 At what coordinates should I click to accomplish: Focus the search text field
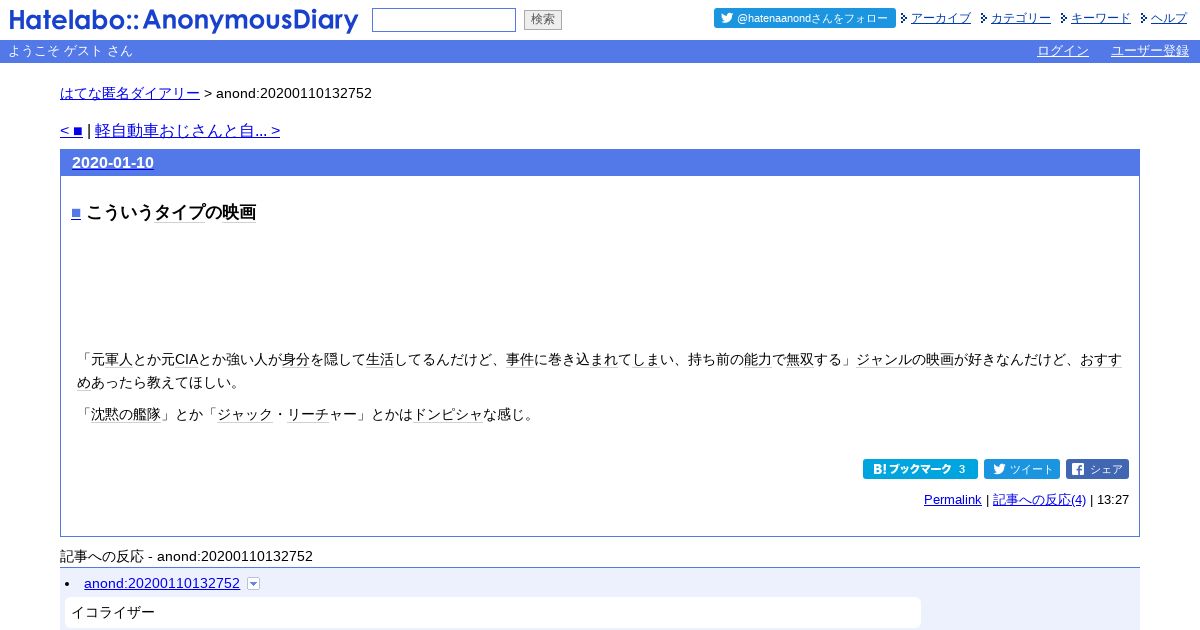pyautogui.click(x=444, y=20)
